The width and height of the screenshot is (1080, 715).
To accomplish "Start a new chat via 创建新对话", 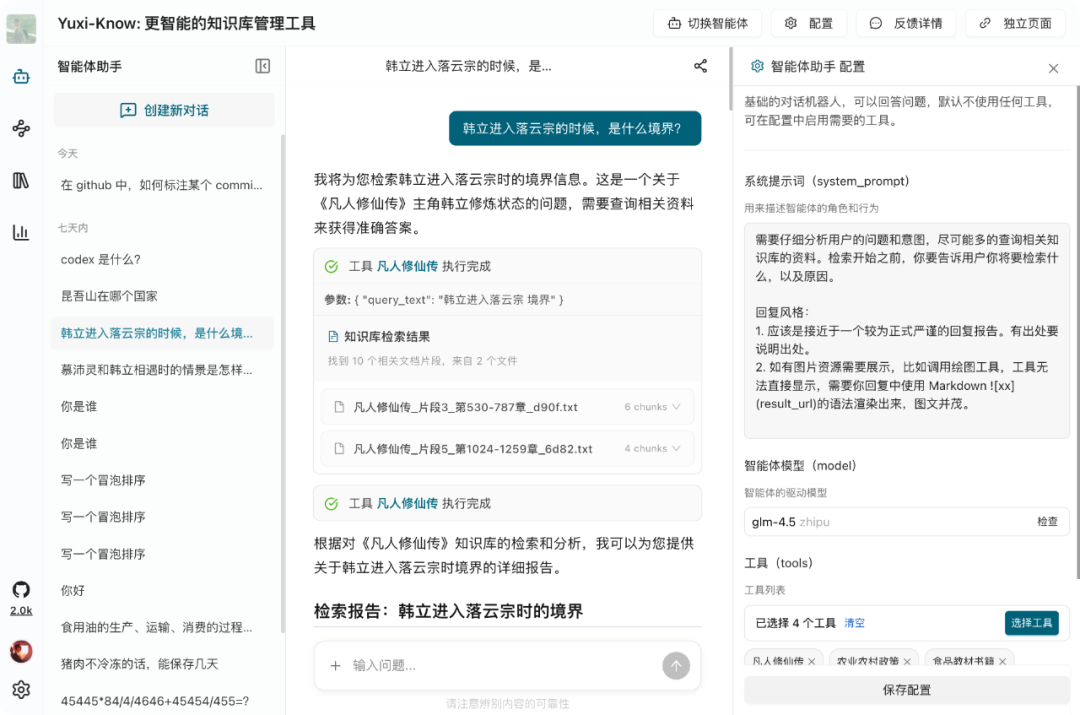I will tap(163, 110).
